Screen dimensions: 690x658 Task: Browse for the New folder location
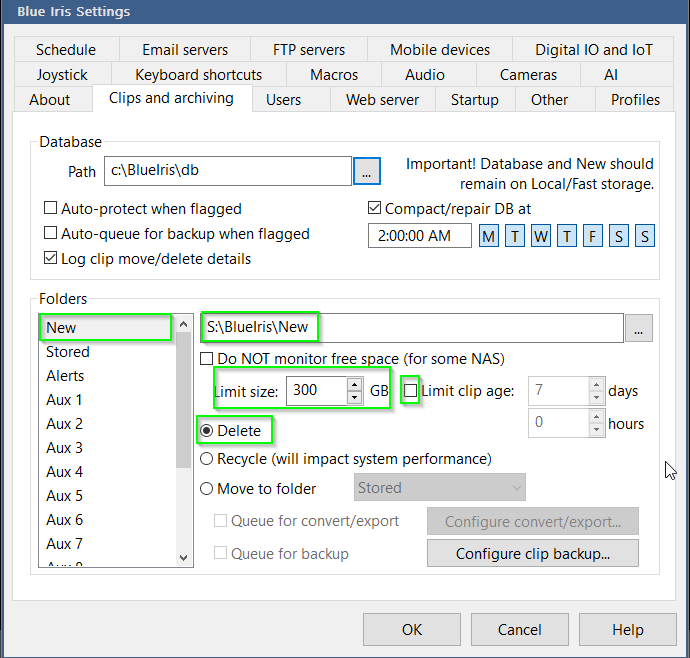tap(639, 328)
